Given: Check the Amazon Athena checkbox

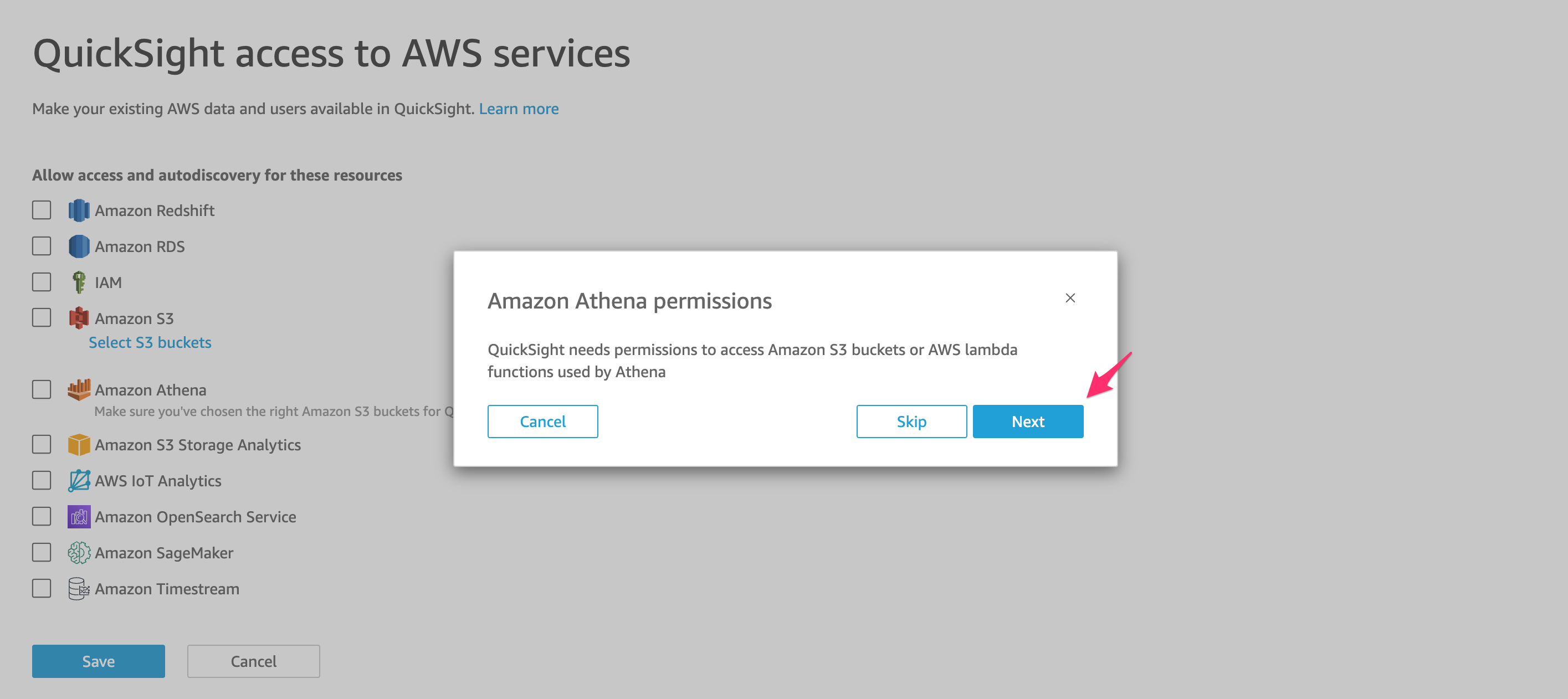Looking at the screenshot, I should point(42,389).
